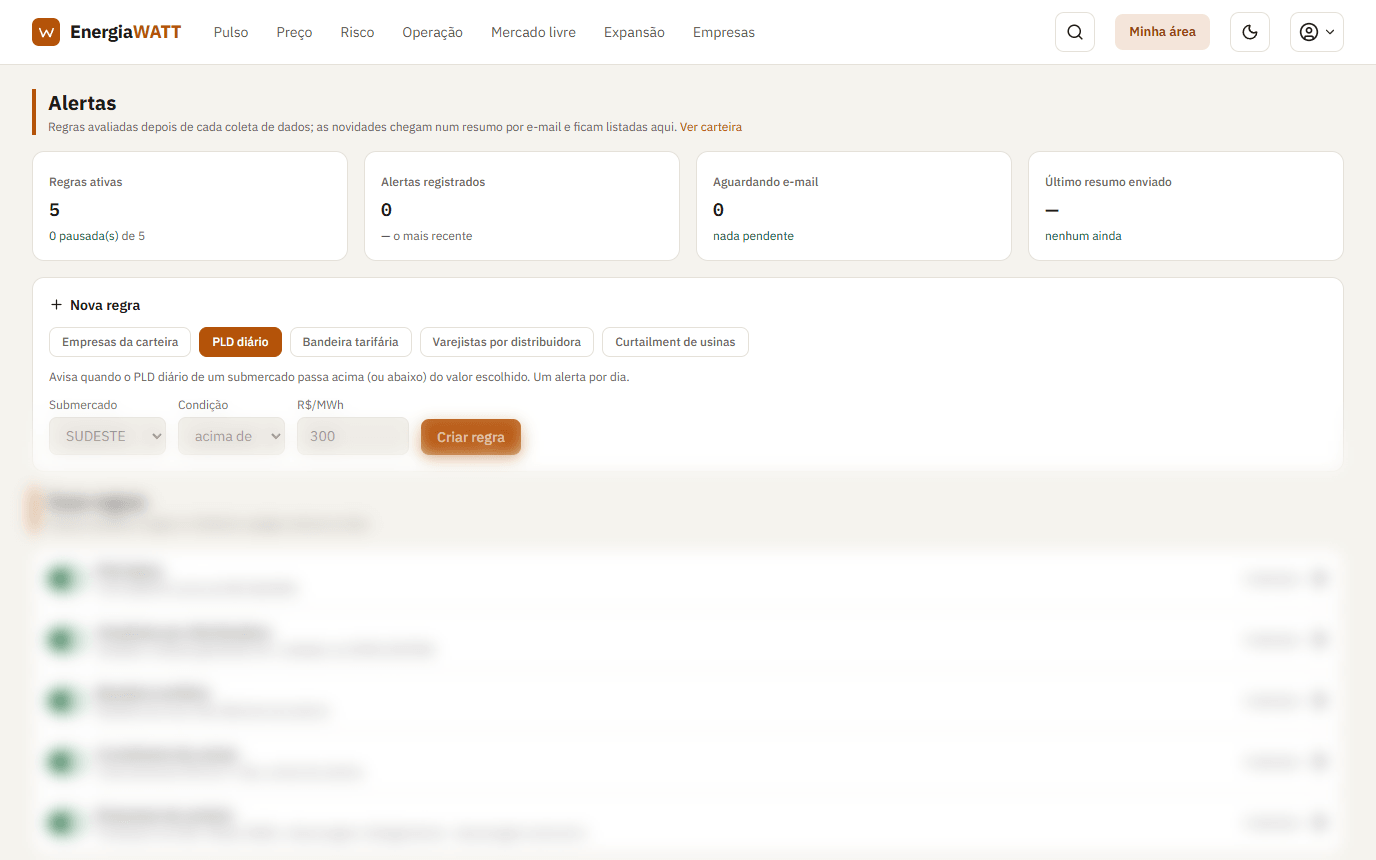Choose the Bandeira tarifária rule type
The height and width of the screenshot is (860, 1376).
(x=350, y=342)
